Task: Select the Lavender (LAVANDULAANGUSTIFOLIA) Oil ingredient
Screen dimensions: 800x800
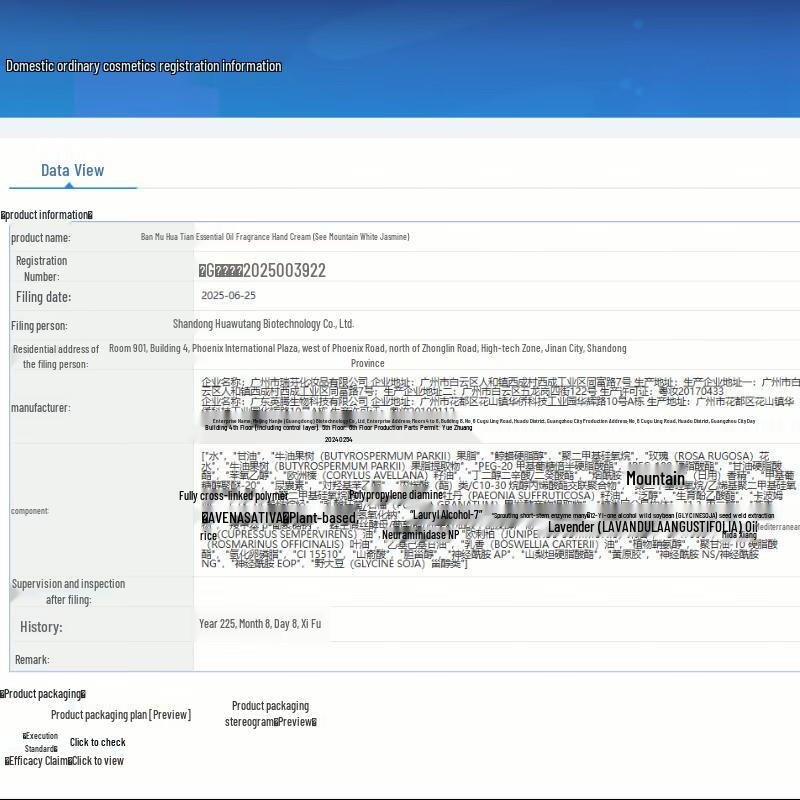Action: 653,527
